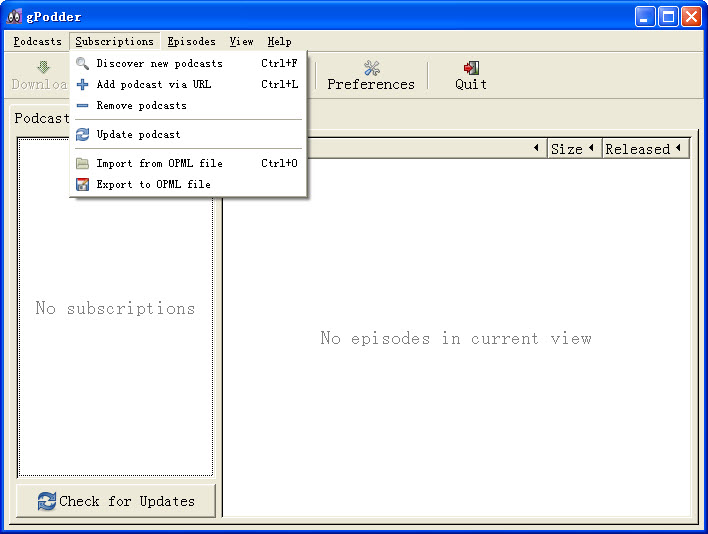
Task: Collapse the open Subscriptions menu
Action: [x=115, y=42]
